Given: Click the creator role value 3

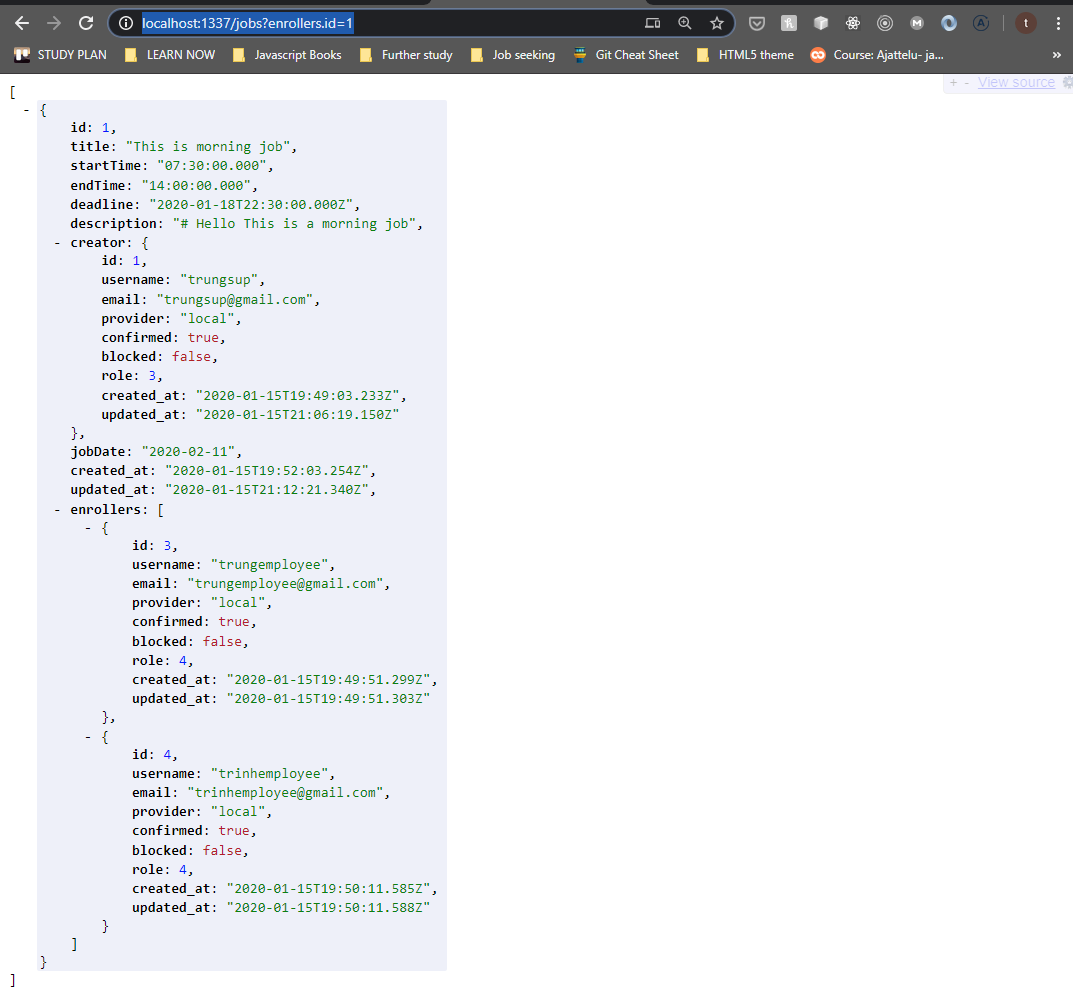Looking at the screenshot, I should pos(152,376).
